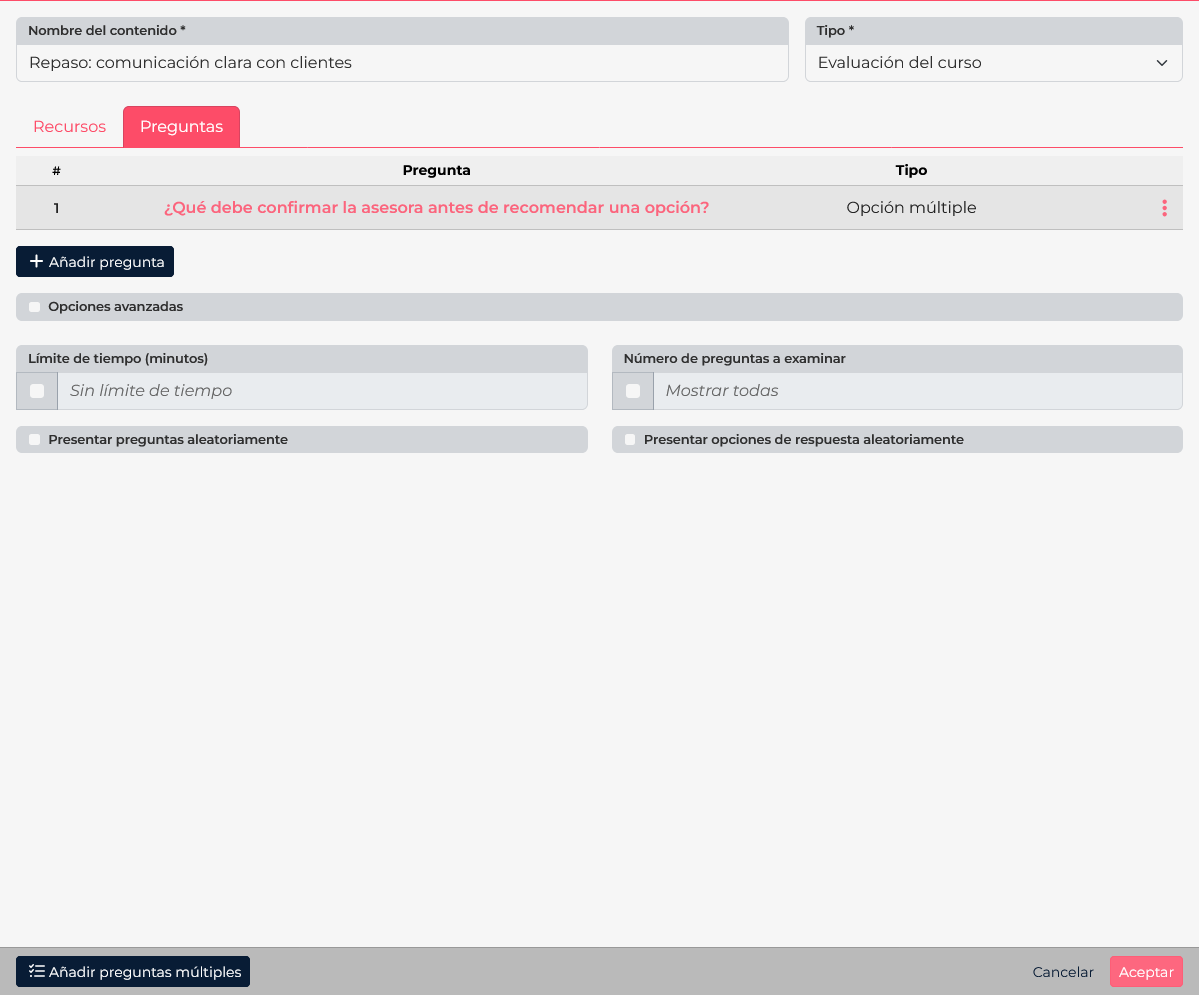Click the Límite de tiempo (minutos) label
The height and width of the screenshot is (995, 1199).
click(x=118, y=359)
